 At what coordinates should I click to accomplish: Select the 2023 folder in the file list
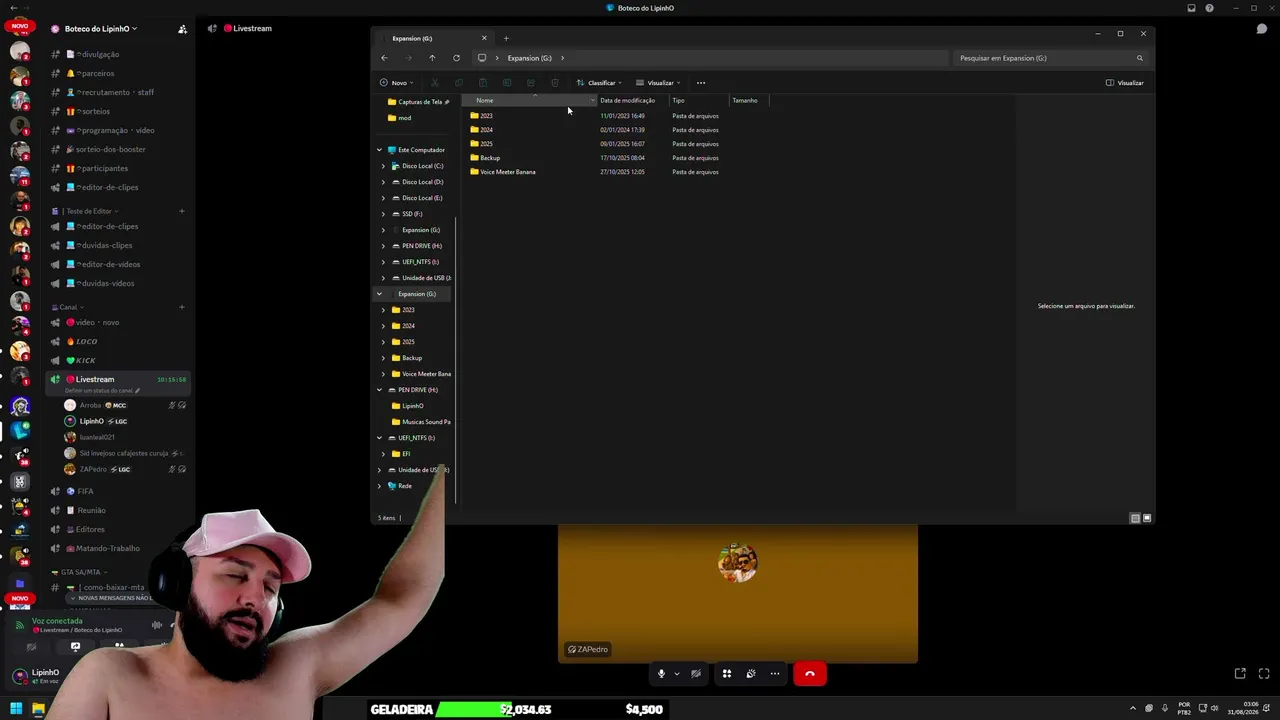[486, 116]
